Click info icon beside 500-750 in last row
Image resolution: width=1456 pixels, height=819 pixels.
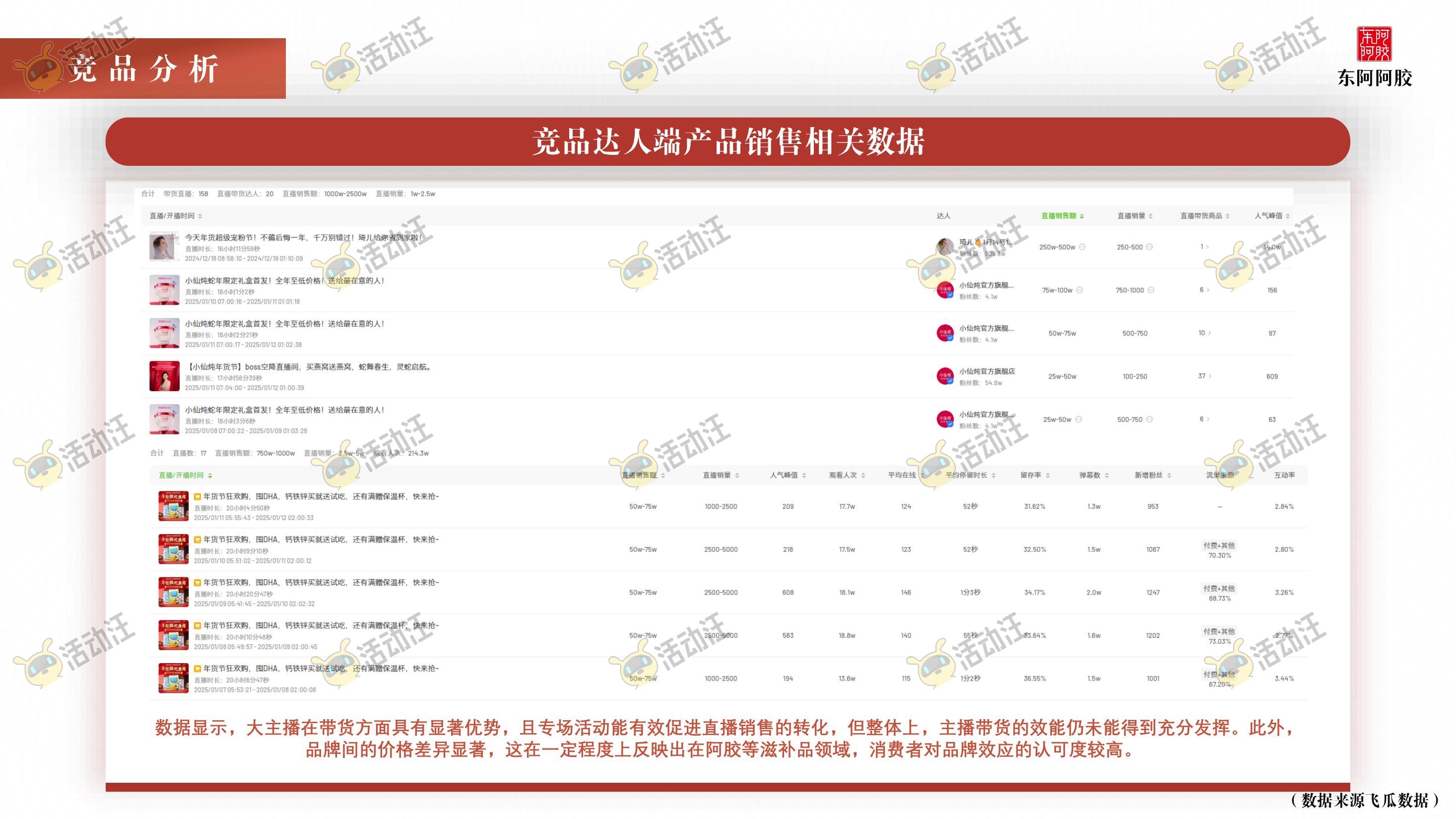(1150, 419)
